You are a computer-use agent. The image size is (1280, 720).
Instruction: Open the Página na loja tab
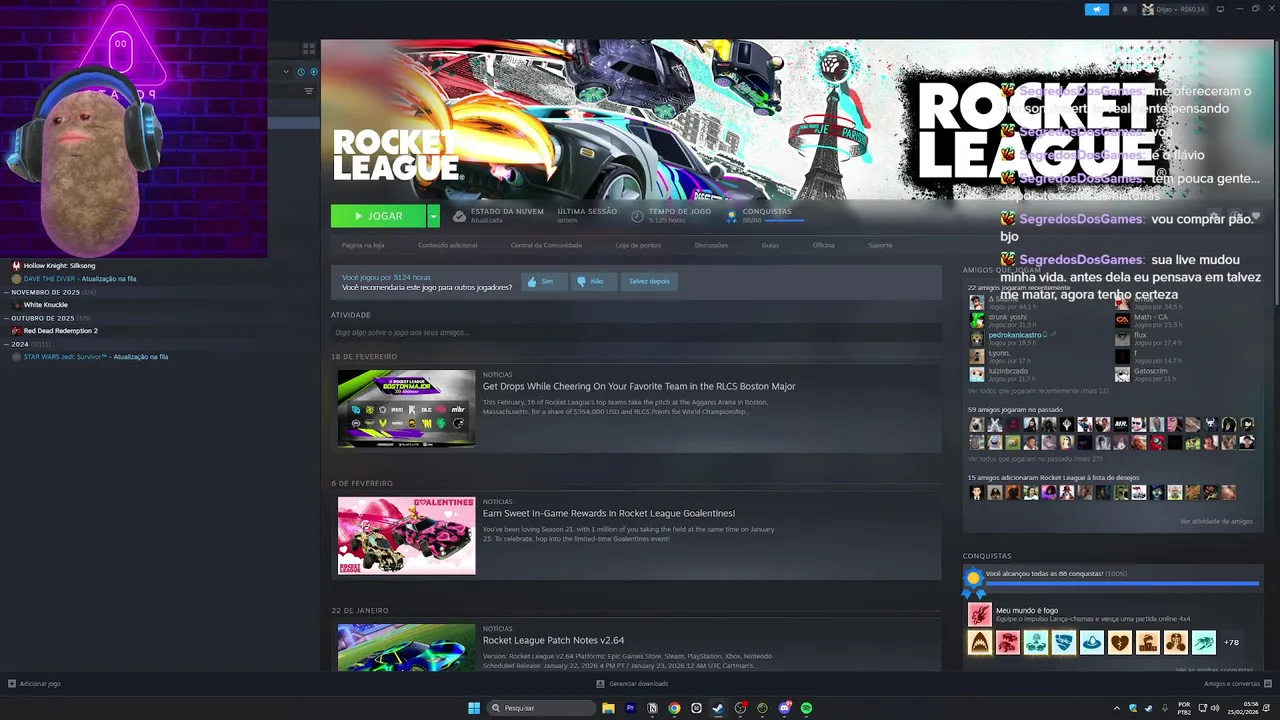tap(363, 245)
